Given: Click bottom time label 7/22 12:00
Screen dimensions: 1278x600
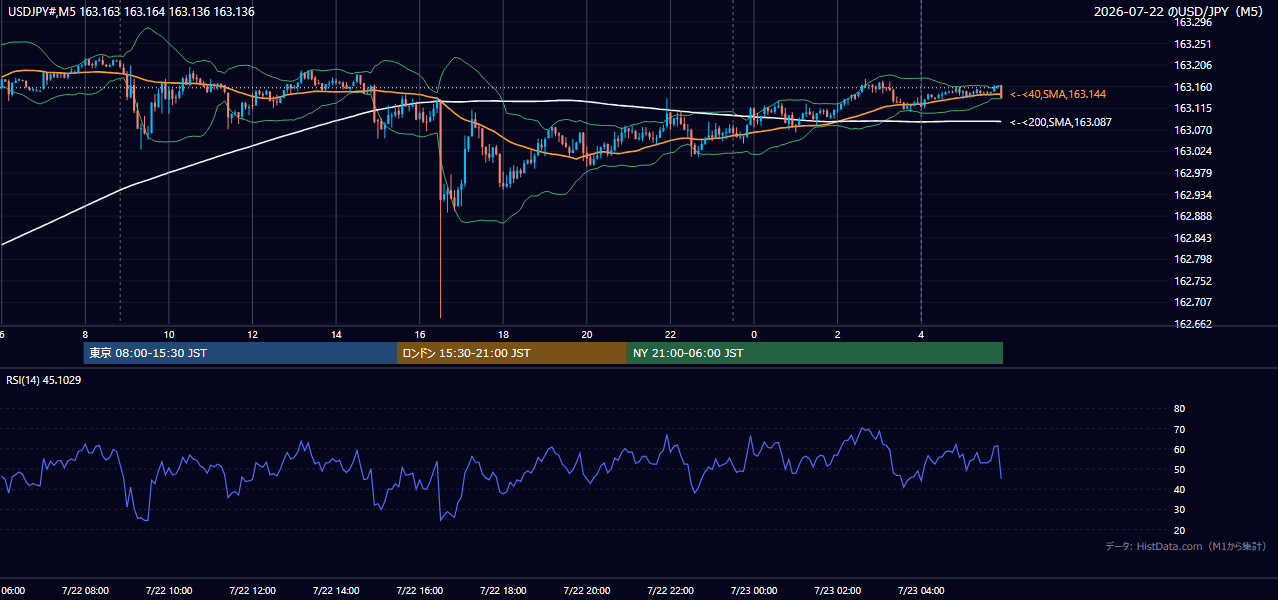Looking at the screenshot, I should pyautogui.click(x=252, y=591).
